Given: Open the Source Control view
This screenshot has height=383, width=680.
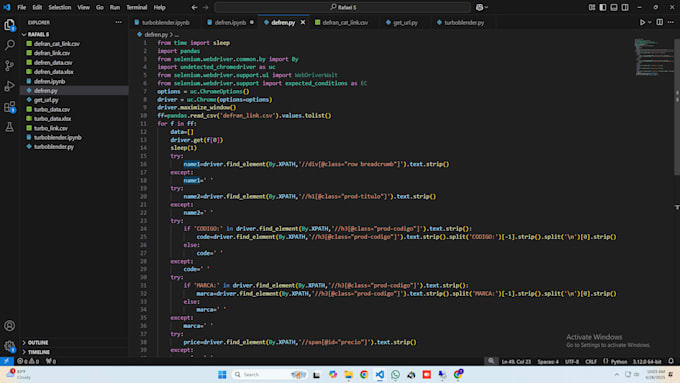Looking at the screenshot, I should (10, 65).
